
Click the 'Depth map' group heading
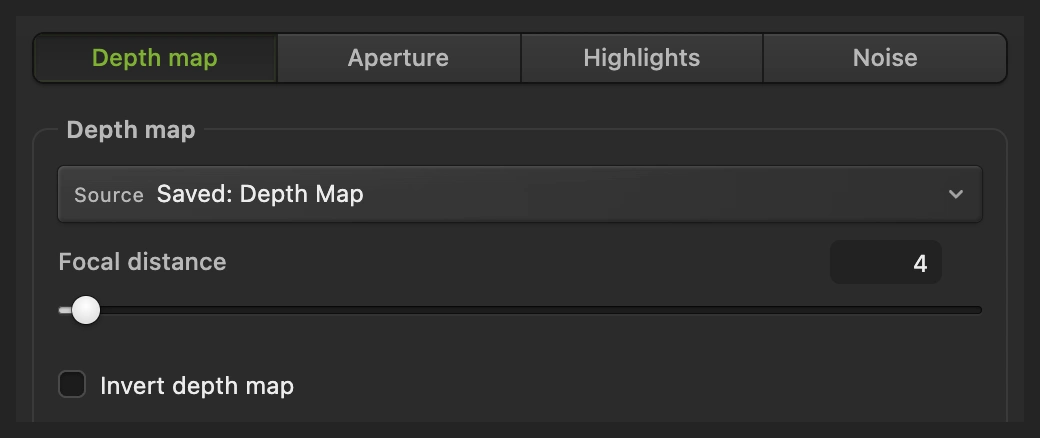pyautogui.click(x=131, y=130)
